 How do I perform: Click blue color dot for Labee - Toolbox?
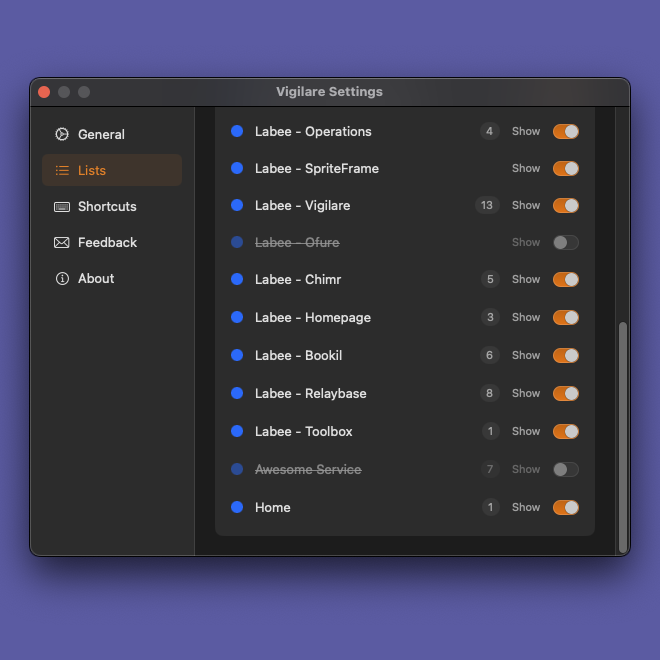237,431
